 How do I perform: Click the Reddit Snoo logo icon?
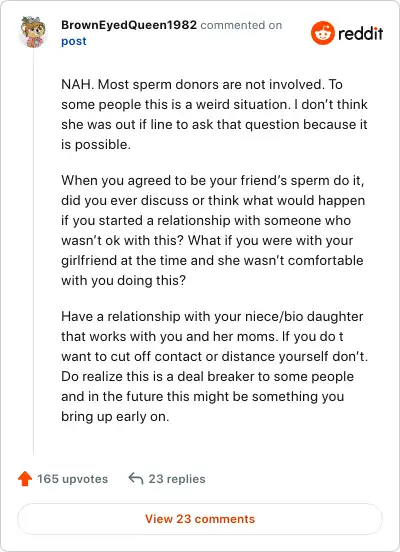(x=323, y=33)
